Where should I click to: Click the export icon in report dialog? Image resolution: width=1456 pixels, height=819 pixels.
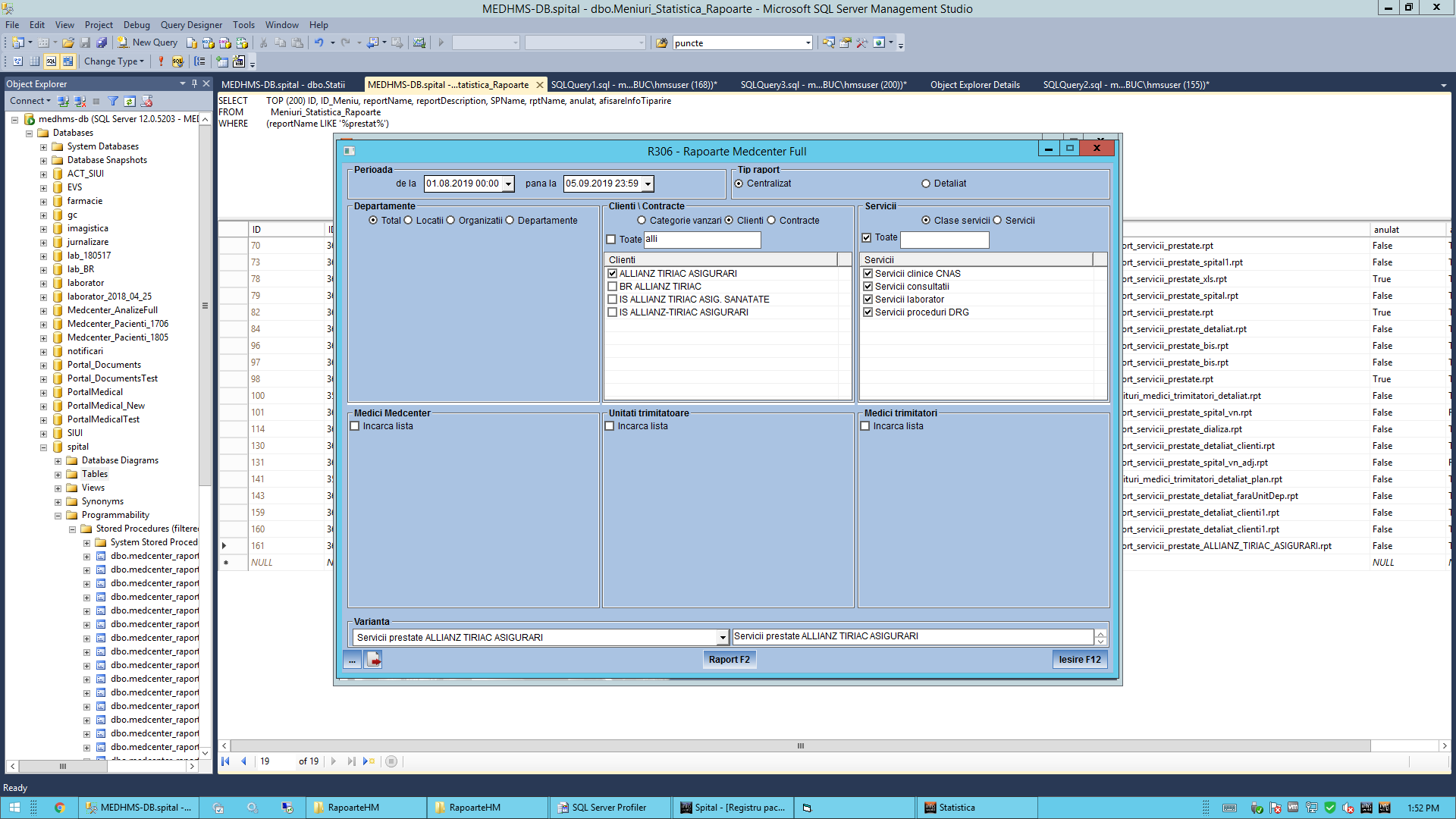coord(374,660)
